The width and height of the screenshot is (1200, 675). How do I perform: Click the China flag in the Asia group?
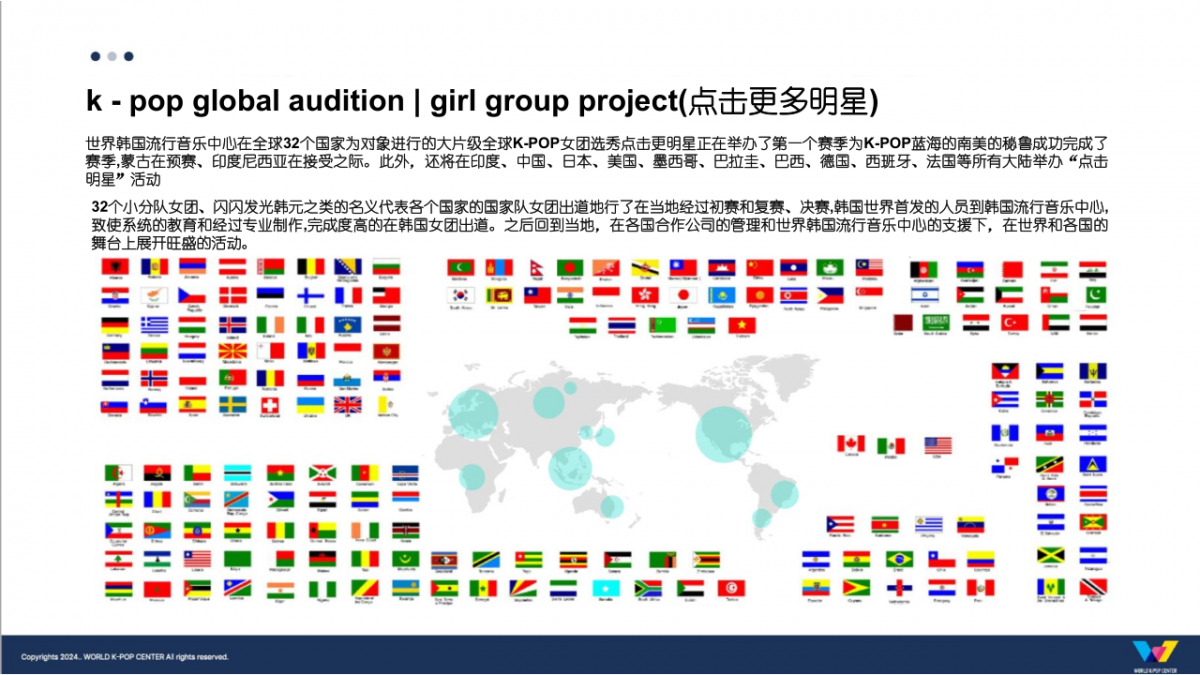[761, 267]
